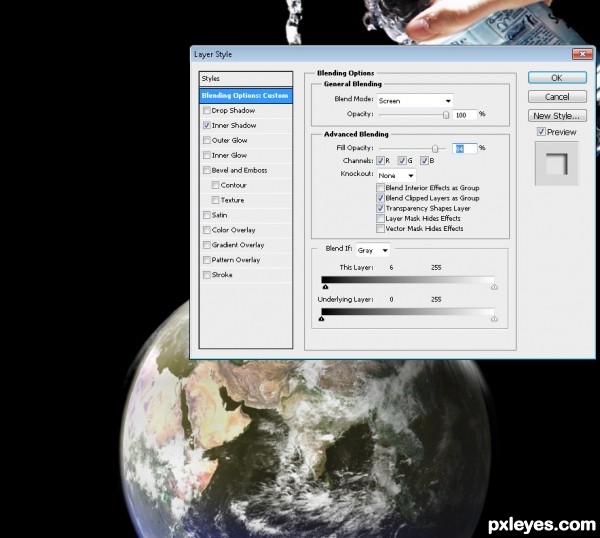This screenshot has width=600, height=538.
Task: Click the style preview thumbnail
Action: coord(556,164)
